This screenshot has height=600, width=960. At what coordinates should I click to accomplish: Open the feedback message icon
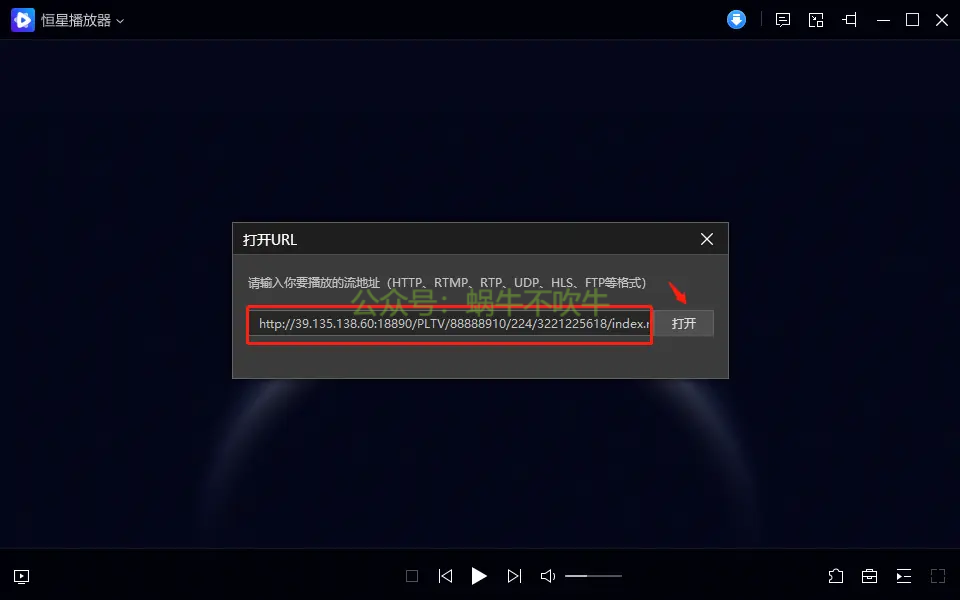pyautogui.click(x=782, y=20)
